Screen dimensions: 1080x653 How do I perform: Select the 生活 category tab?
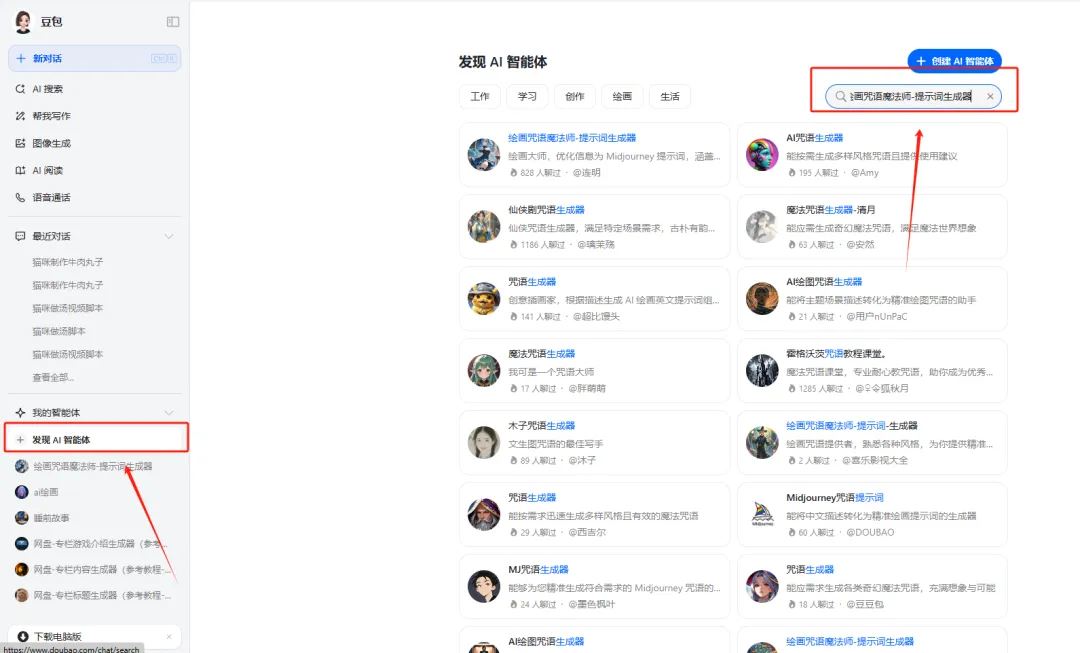pos(669,96)
